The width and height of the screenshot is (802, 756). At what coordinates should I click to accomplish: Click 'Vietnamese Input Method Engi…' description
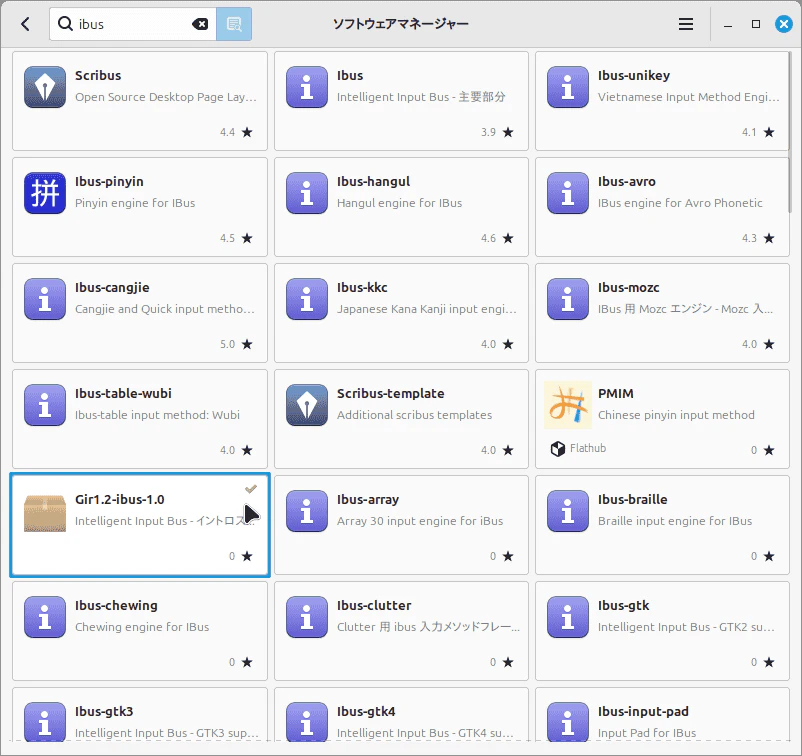[688, 97]
